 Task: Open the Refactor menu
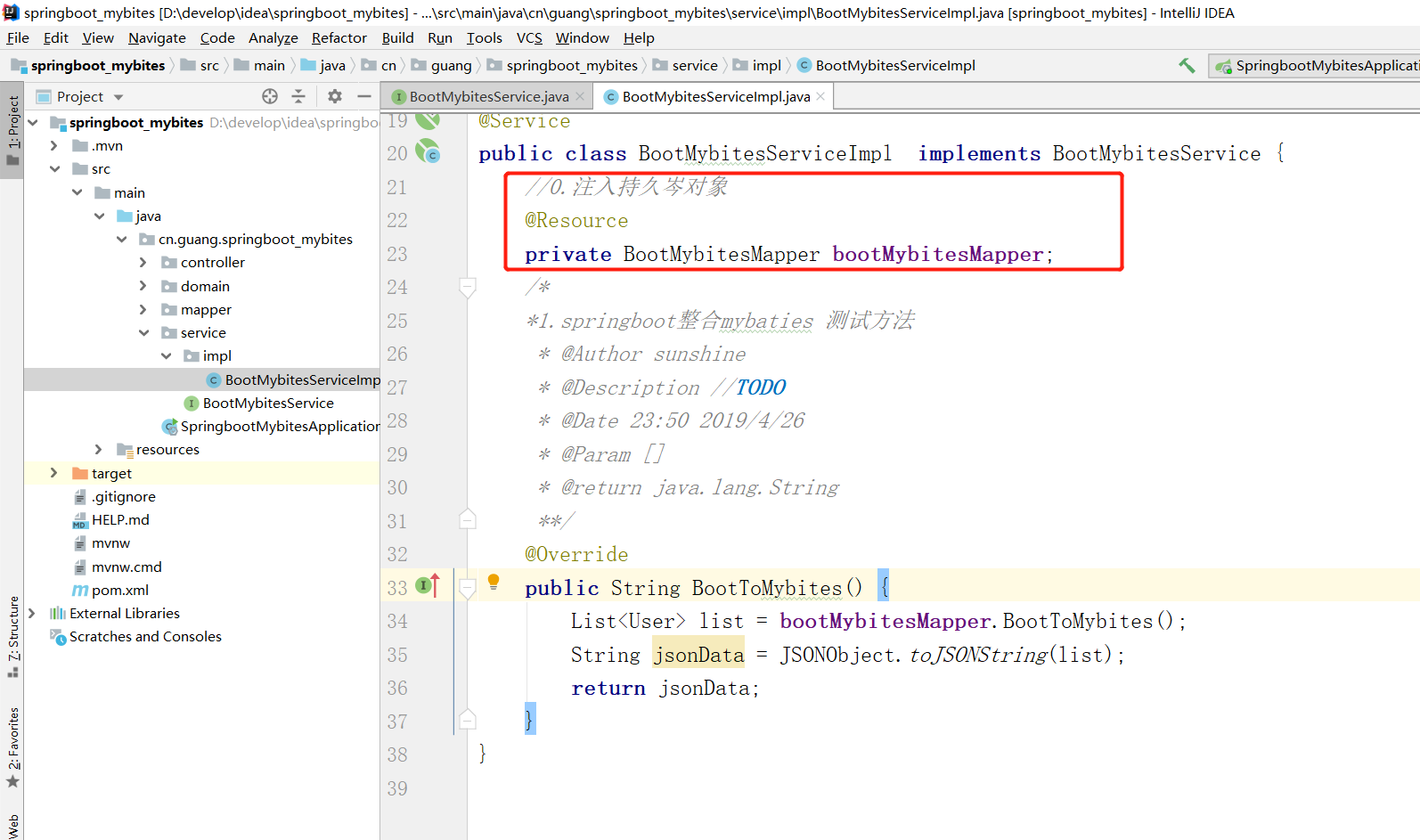(x=339, y=37)
